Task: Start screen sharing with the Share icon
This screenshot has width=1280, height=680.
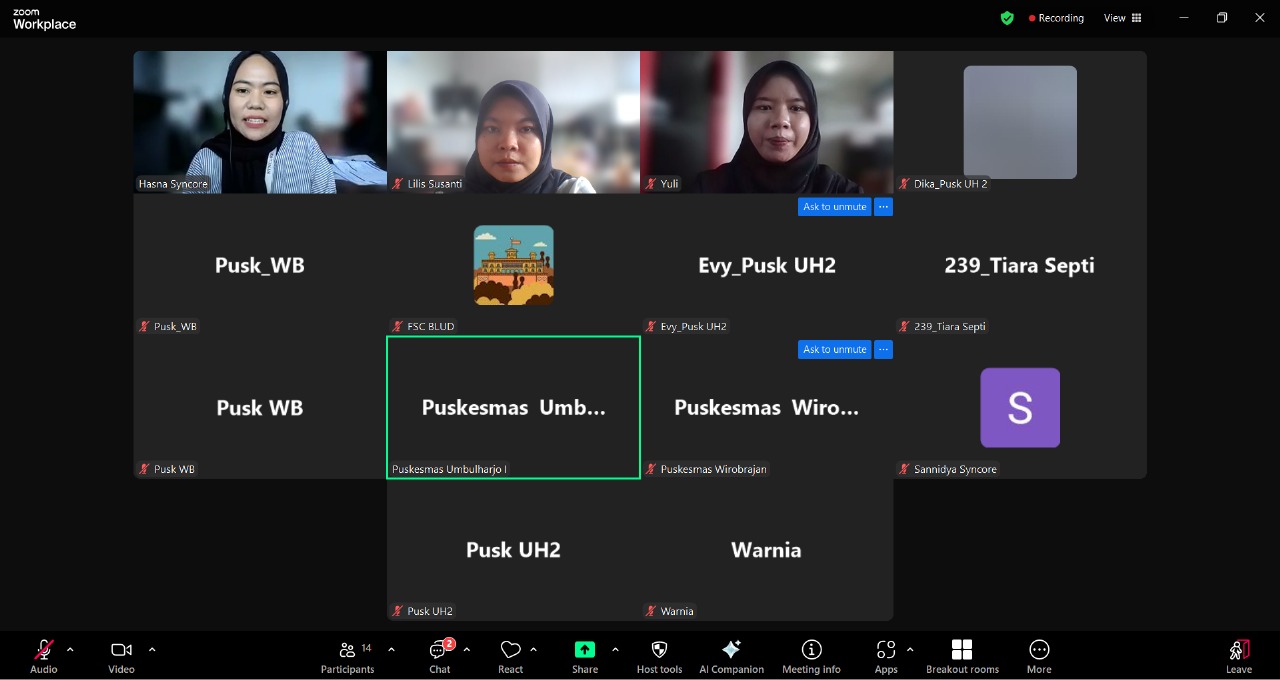Action: coord(585,655)
